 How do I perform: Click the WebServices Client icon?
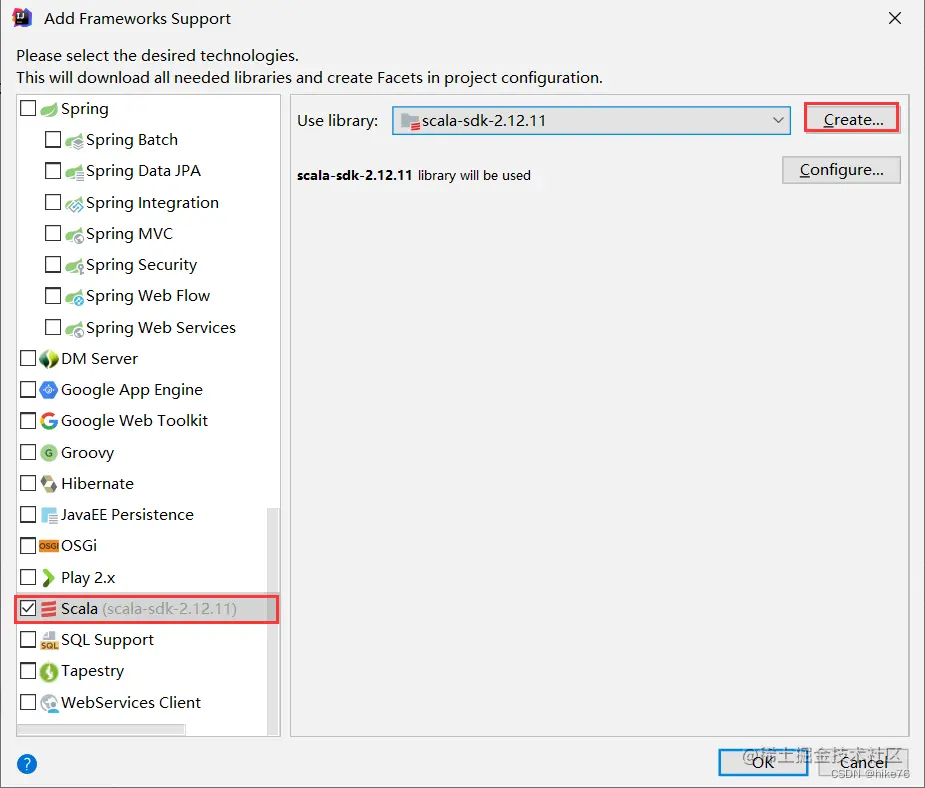pos(50,703)
